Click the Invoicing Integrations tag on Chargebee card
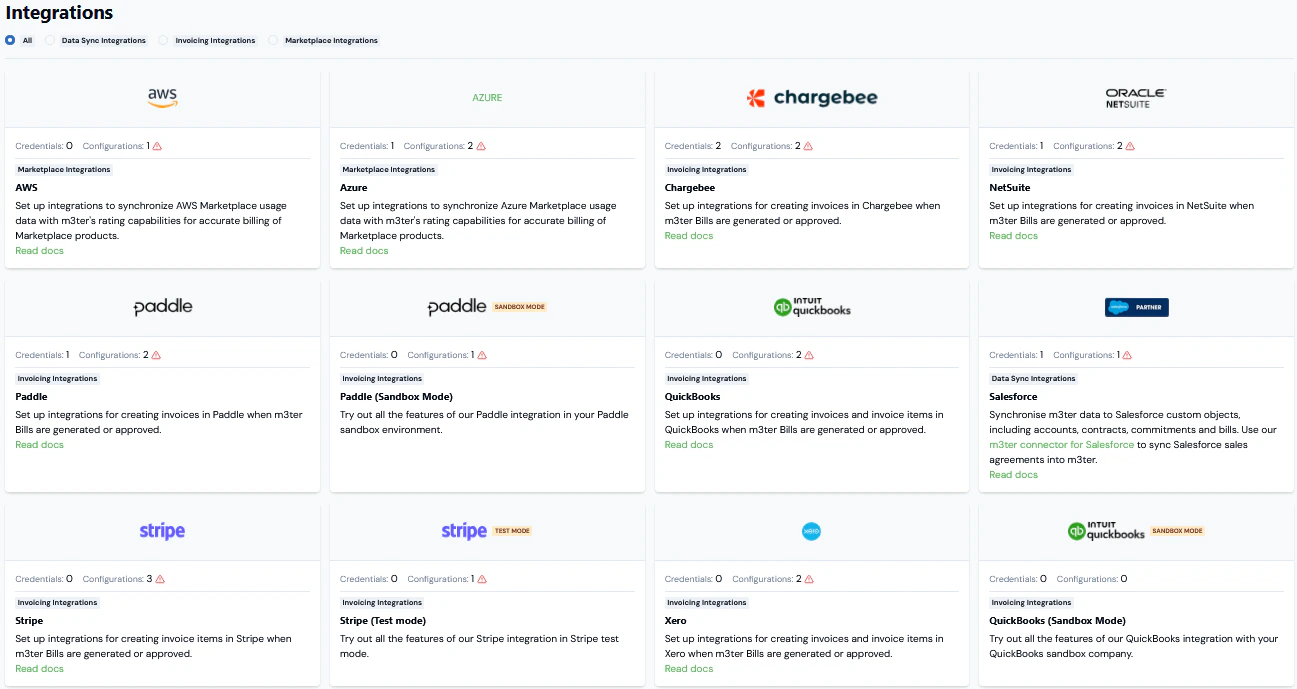 707,170
